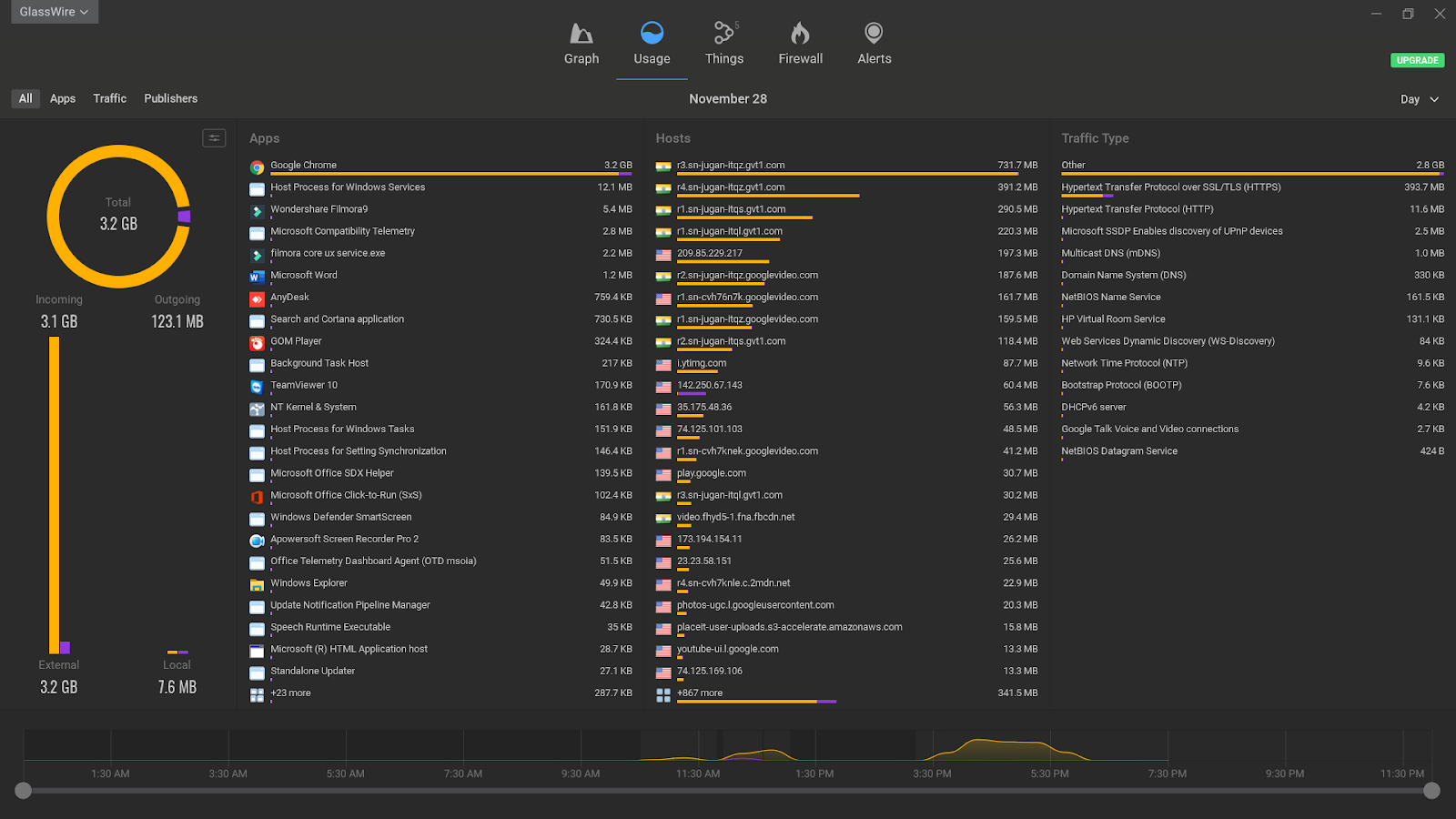Select the NetBIOS Datagram Service row

(1252, 451)
